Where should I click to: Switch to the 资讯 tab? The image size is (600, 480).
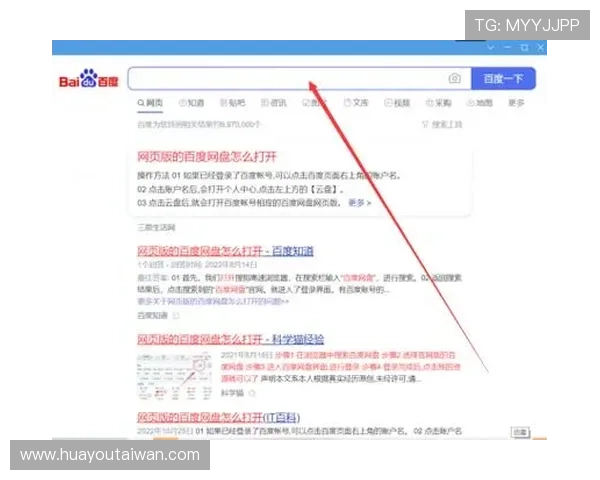point(273,103)
